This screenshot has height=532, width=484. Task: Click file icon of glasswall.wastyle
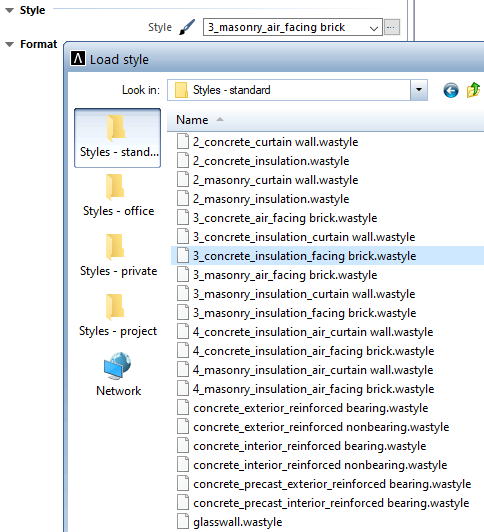(x=183, y=521)
